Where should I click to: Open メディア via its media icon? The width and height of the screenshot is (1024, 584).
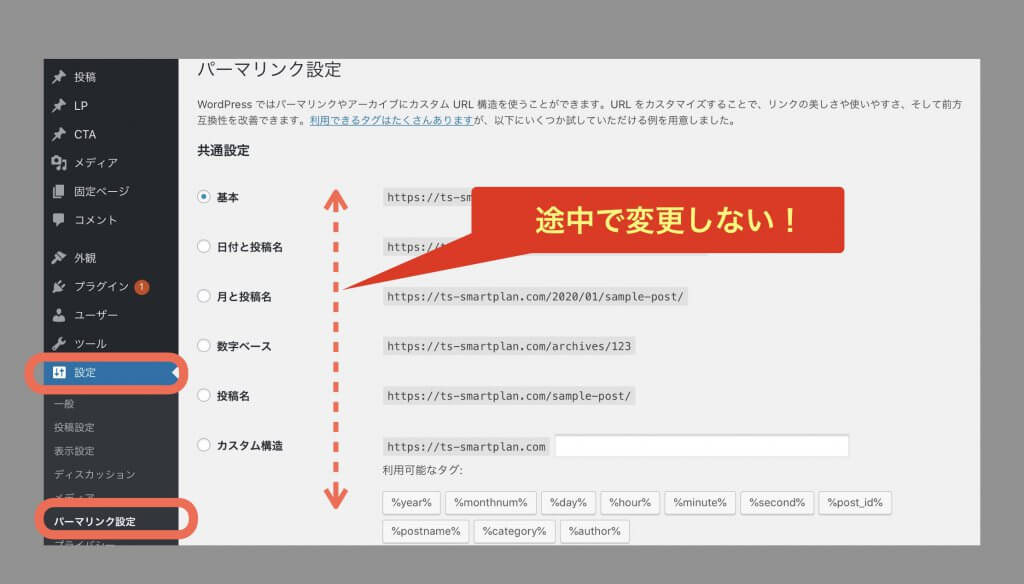[x=59, y=163]
